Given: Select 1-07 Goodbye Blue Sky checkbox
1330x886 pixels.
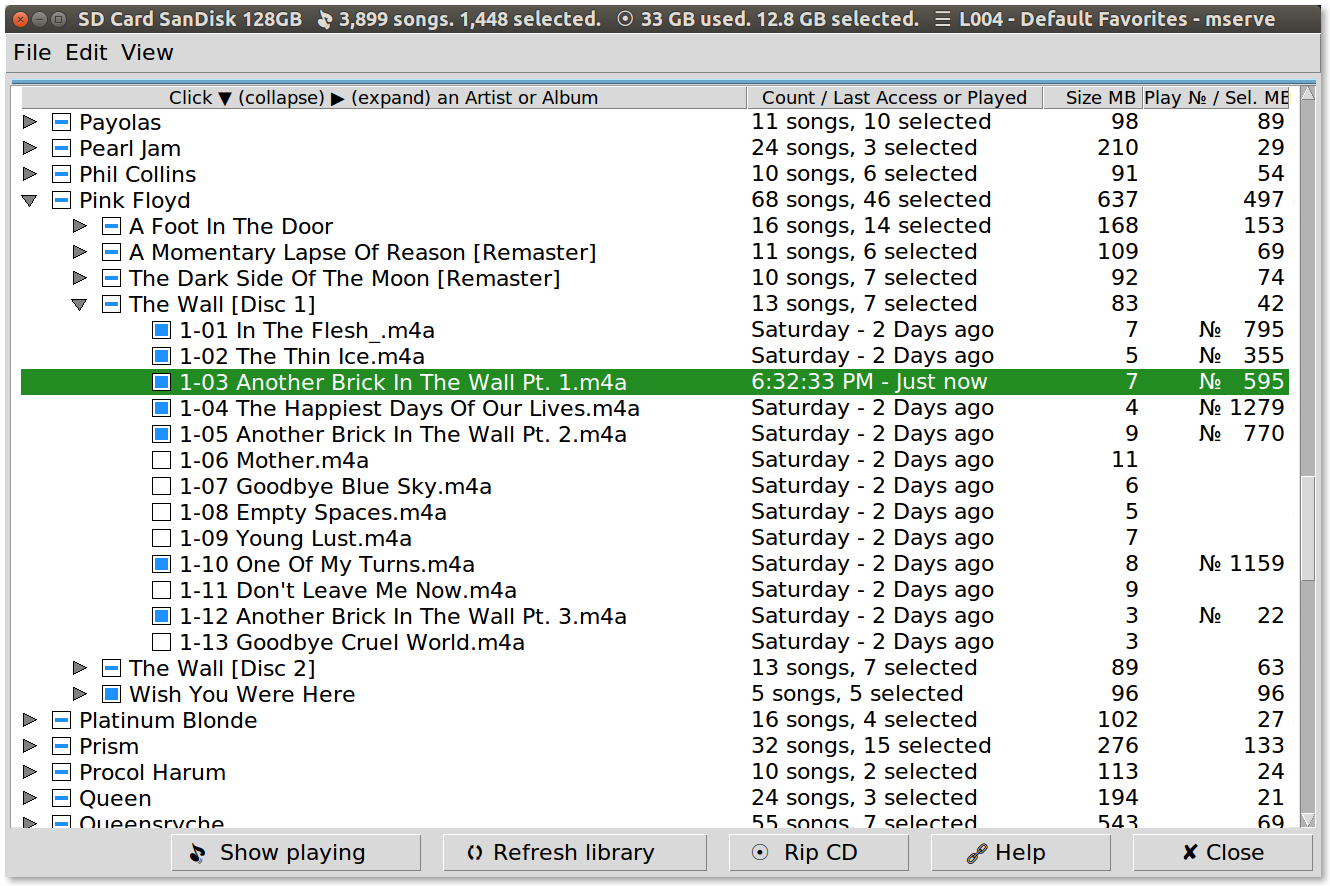Looking at the screenshot, I should click(x=161, y=486).
